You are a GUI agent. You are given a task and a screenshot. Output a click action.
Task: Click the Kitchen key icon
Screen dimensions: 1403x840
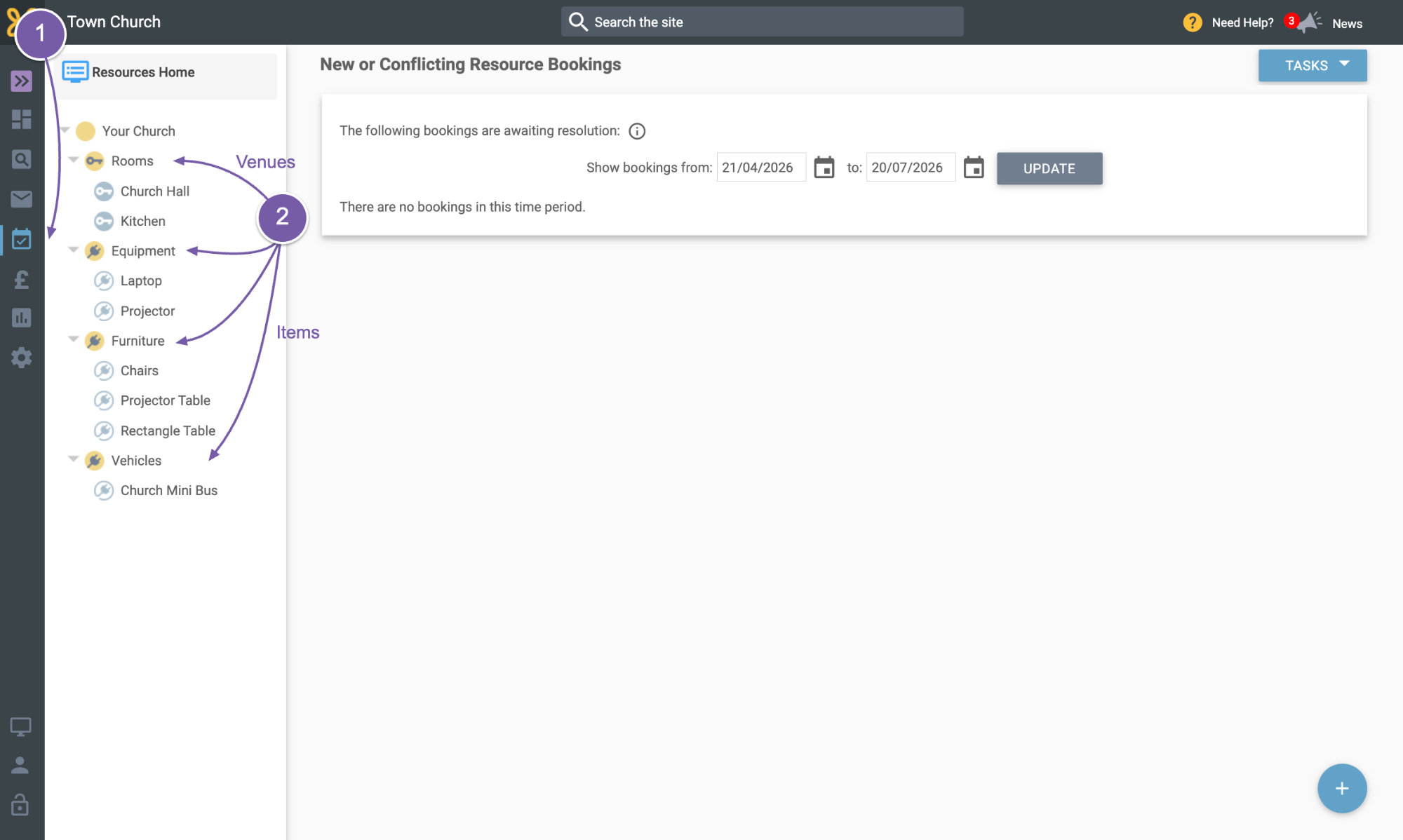coord(104,221)
